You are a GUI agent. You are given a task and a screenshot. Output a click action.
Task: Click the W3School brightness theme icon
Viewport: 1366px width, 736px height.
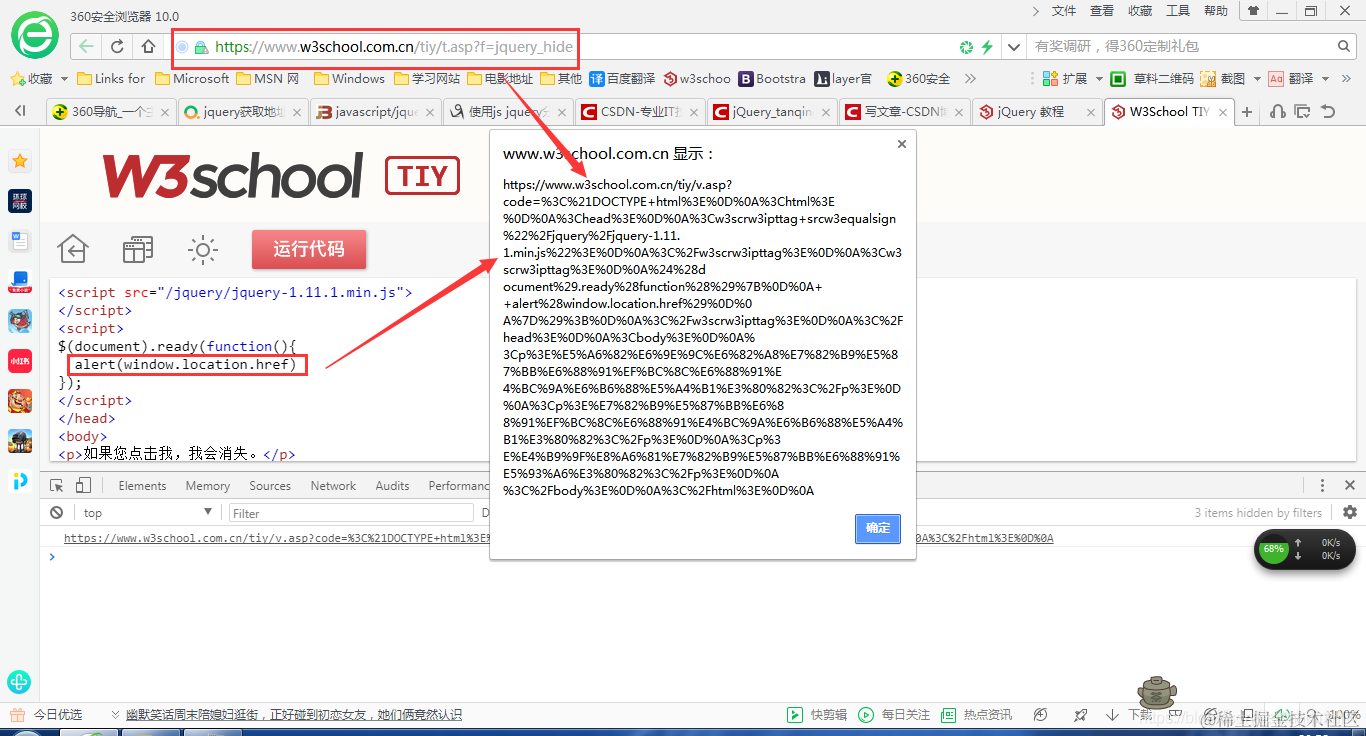[x=203, y=249]
